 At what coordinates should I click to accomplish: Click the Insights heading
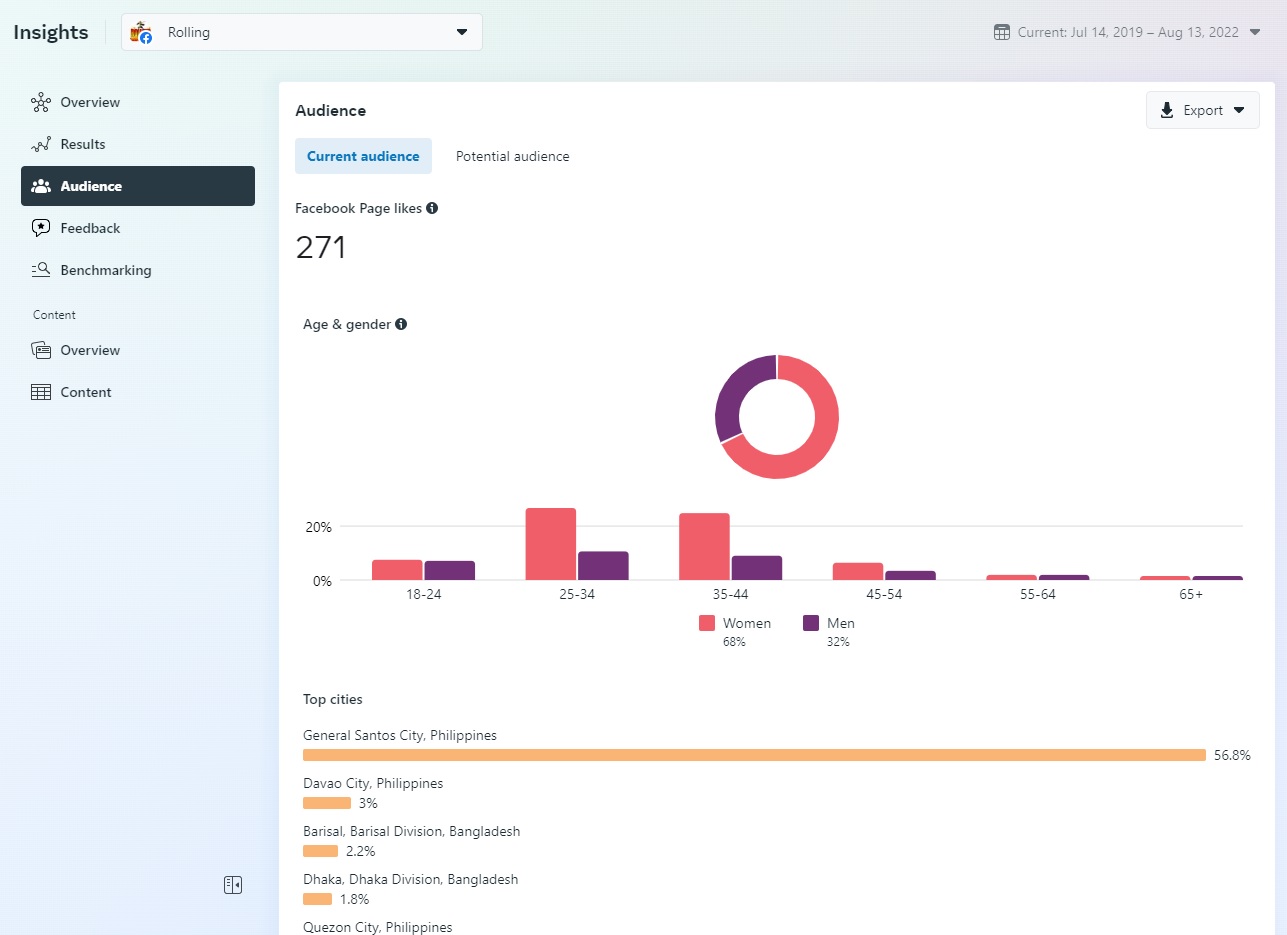tap(51, 32)
